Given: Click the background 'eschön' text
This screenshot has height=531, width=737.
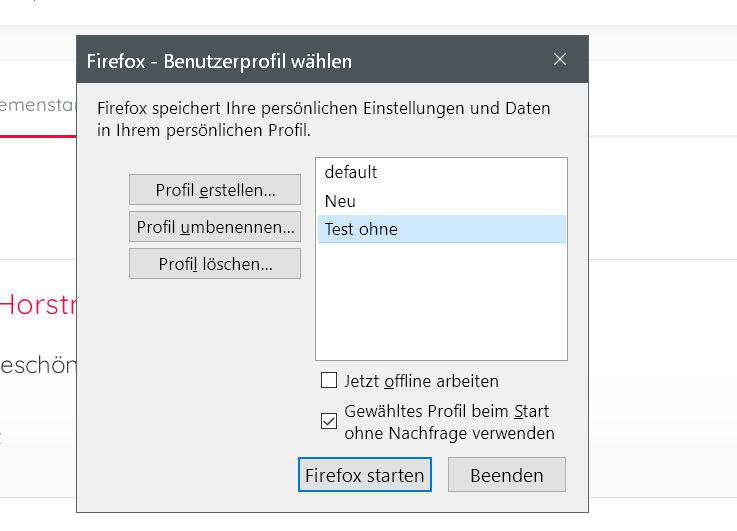Looking at the screenshot, I should (x=38, y=365).
